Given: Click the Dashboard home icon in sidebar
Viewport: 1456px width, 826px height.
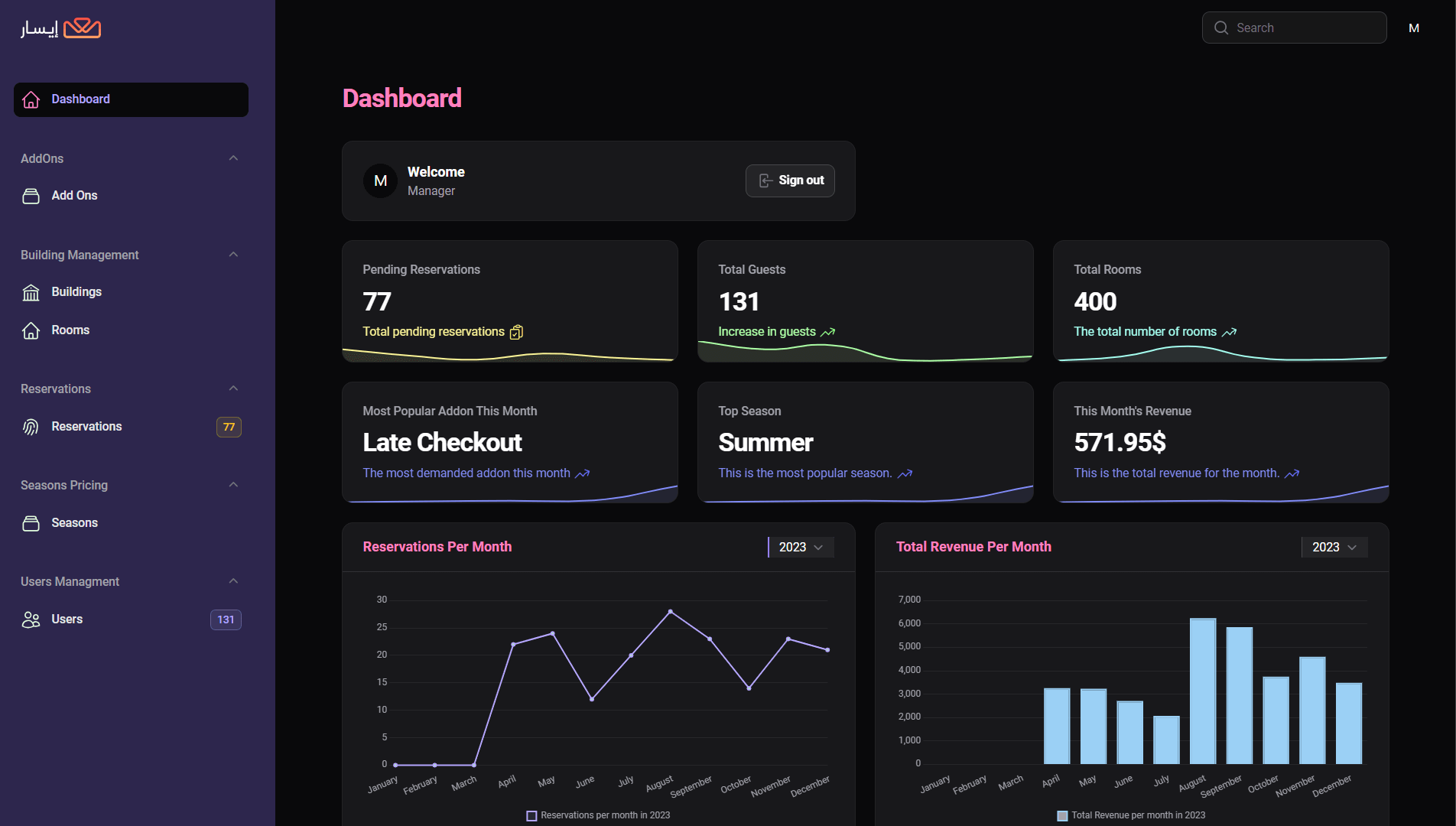Looking at the screenshot, I should 31,100.
